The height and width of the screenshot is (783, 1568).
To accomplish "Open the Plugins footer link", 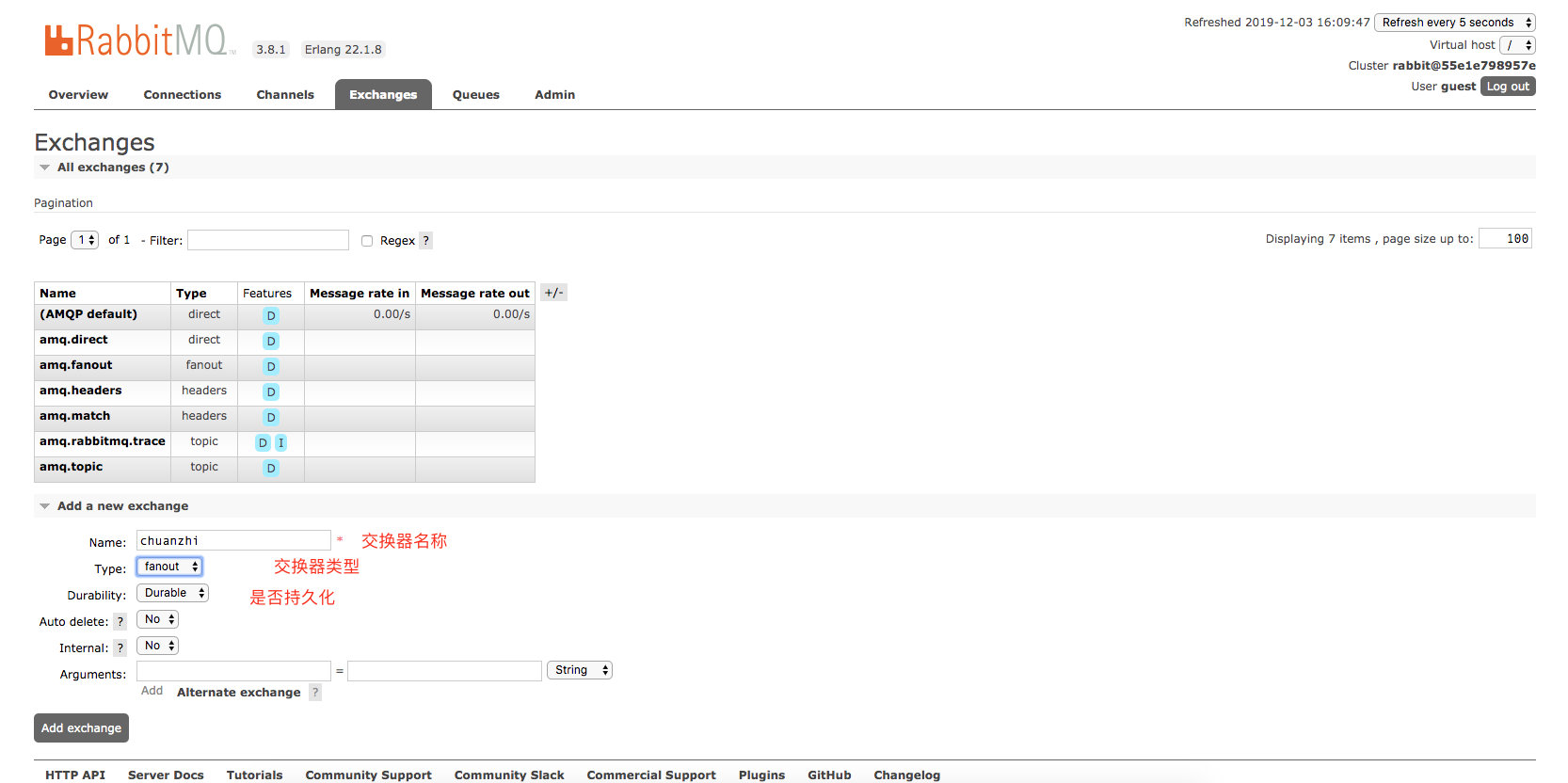I will tap(761, 775).
